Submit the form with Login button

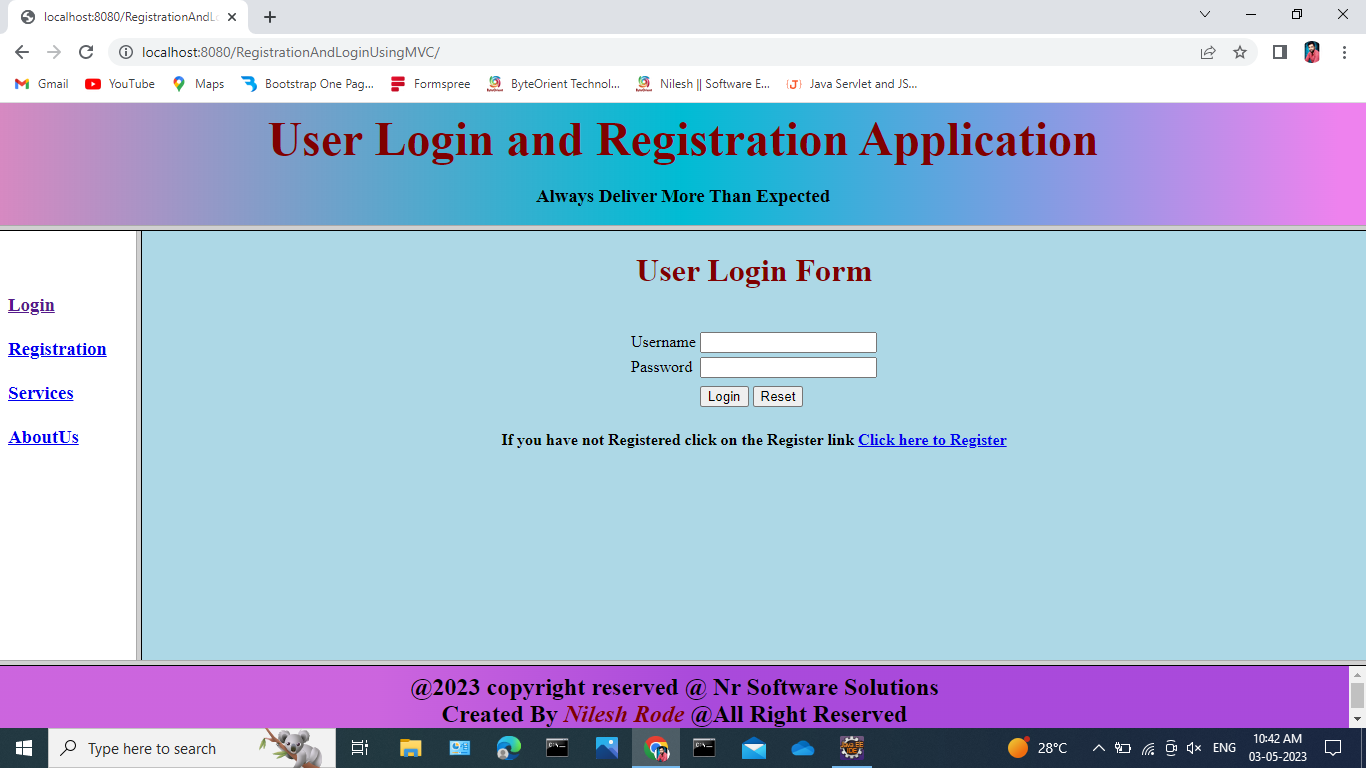coord(724,397)
